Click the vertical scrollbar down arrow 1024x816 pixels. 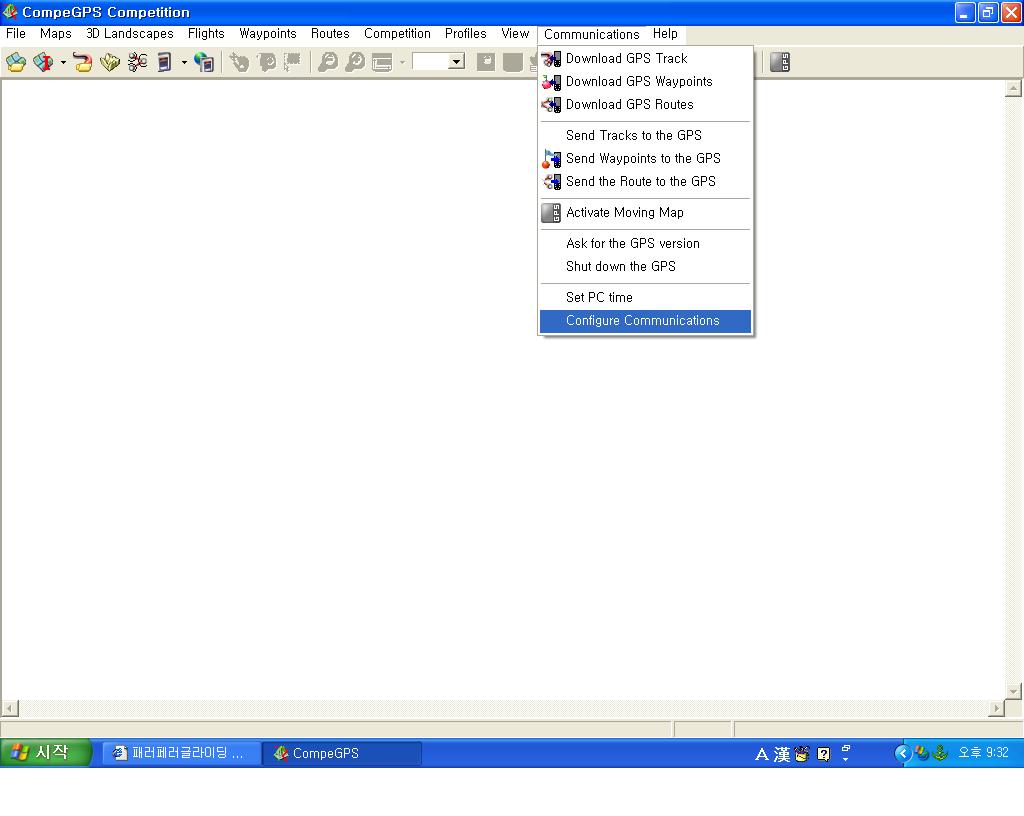(x=1013, y=691)
